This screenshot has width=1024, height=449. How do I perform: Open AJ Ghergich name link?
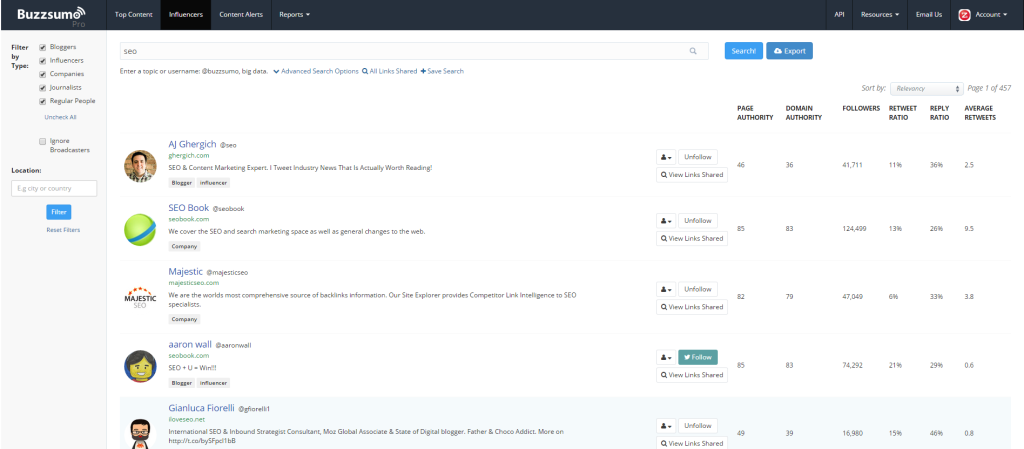pos(192,144)
